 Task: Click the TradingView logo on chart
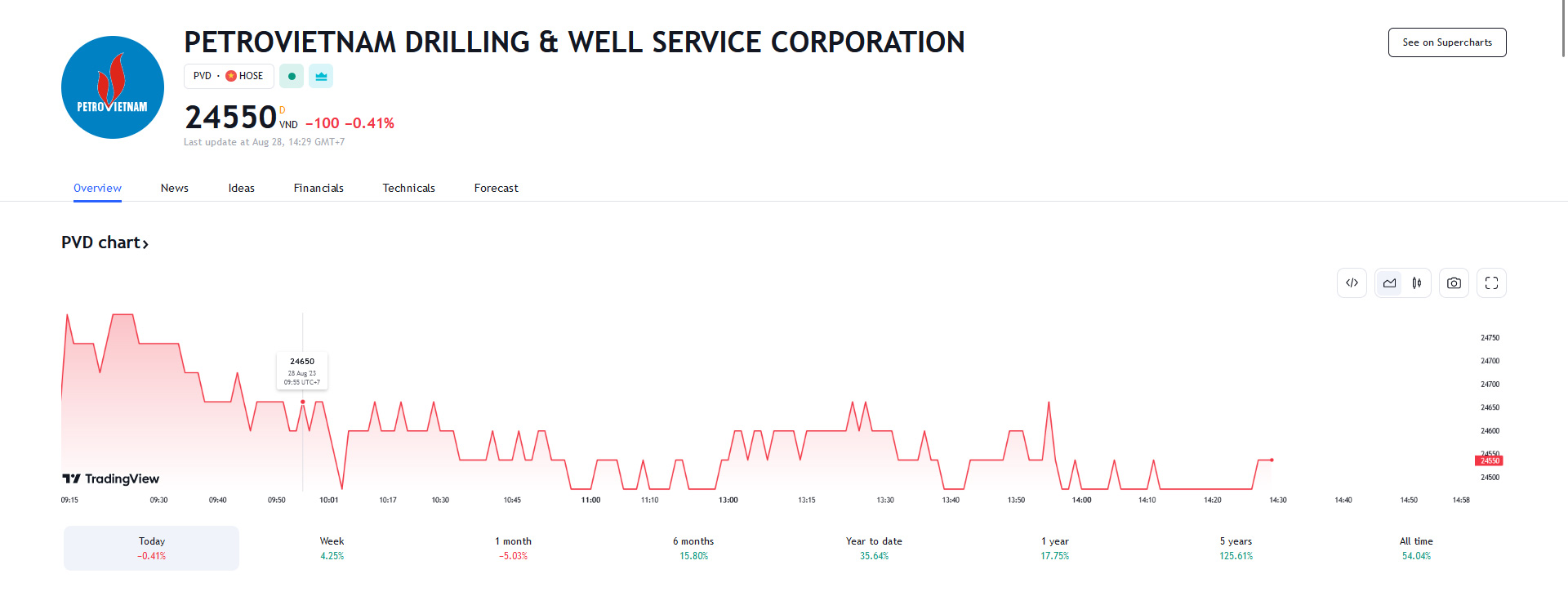[111, 478]
